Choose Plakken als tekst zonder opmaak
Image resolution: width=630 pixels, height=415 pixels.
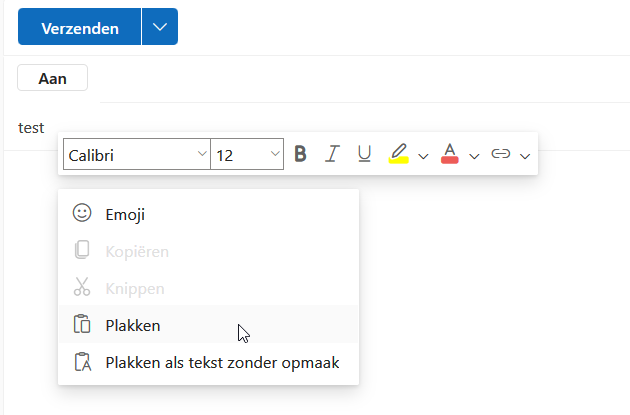click(222, 362)
